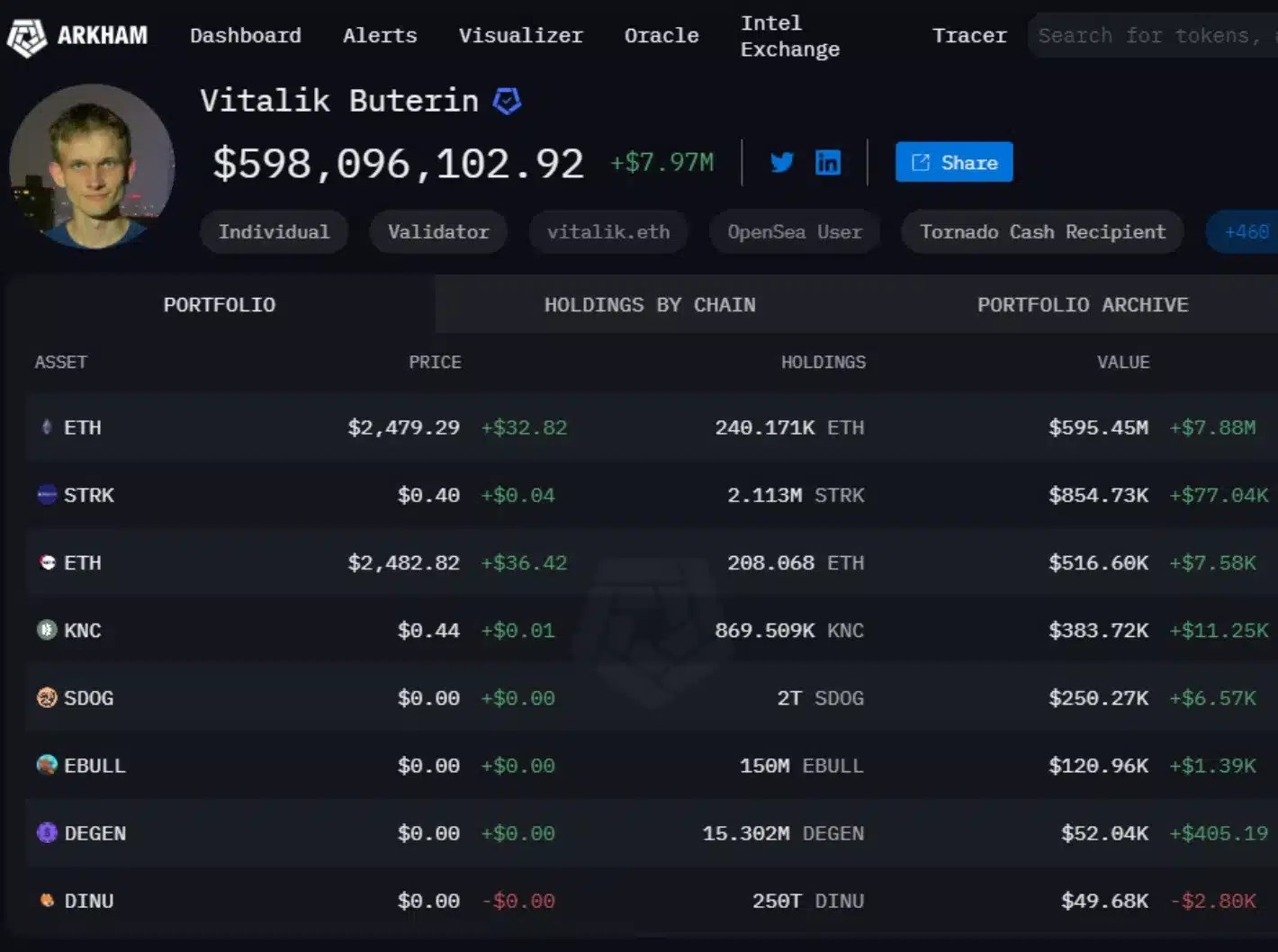Sort by the Holdings column header
The image size is (1278, 952).
pyautogui.click(x=823, y=362)
